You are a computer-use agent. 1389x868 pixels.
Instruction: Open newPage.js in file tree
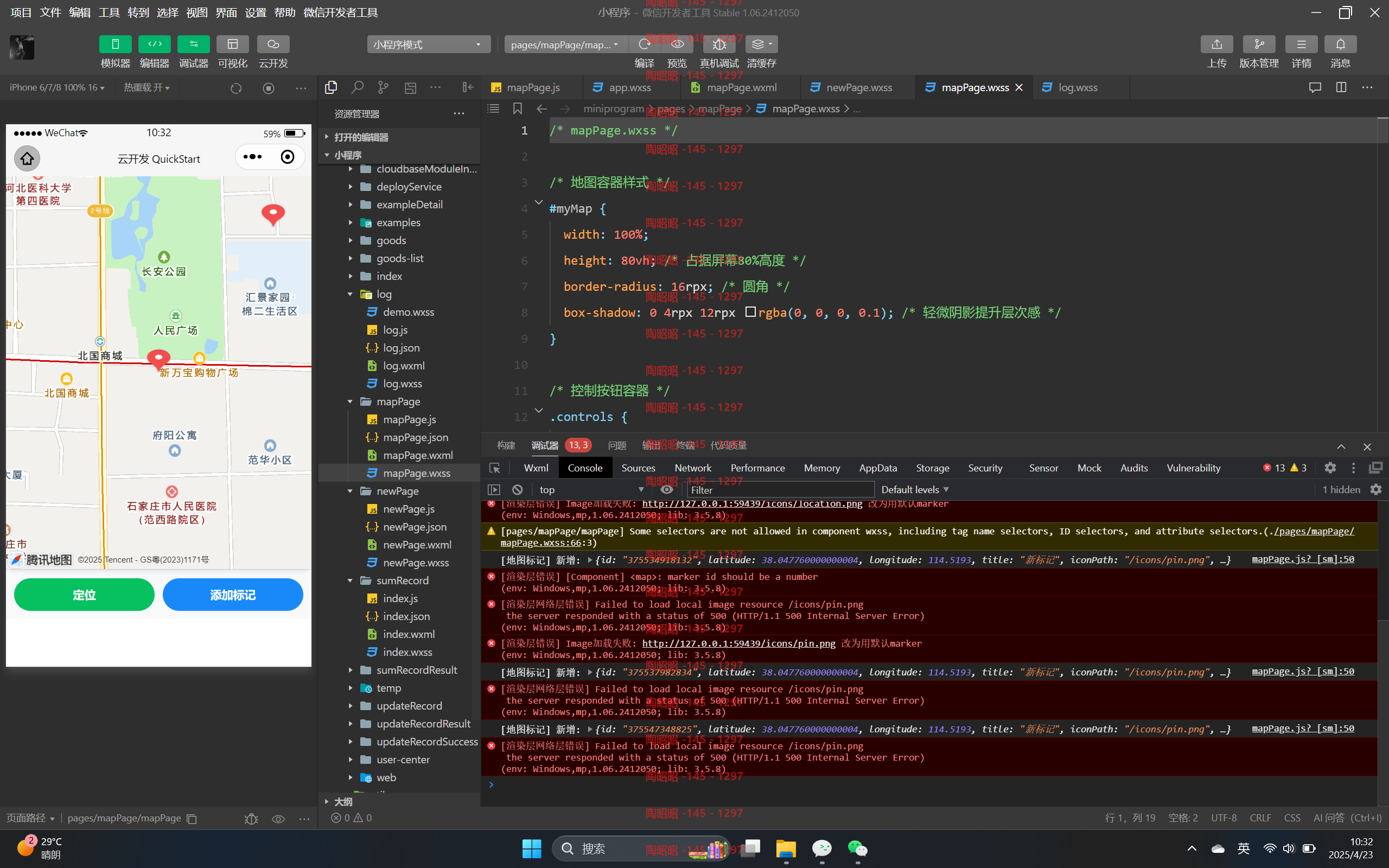[x=409, y=509]
